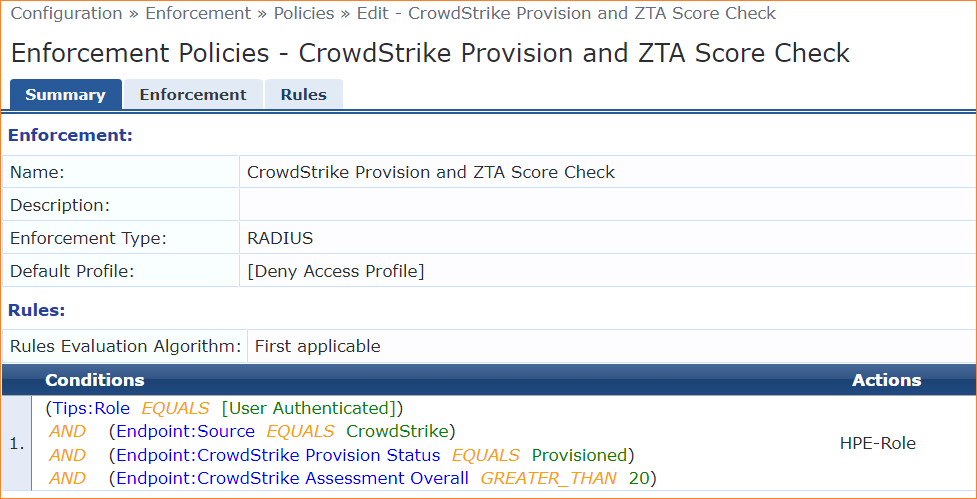This screenshot has height=499, width=977.
Task: Click the Enforcement Type label
Action: point(88,238)
